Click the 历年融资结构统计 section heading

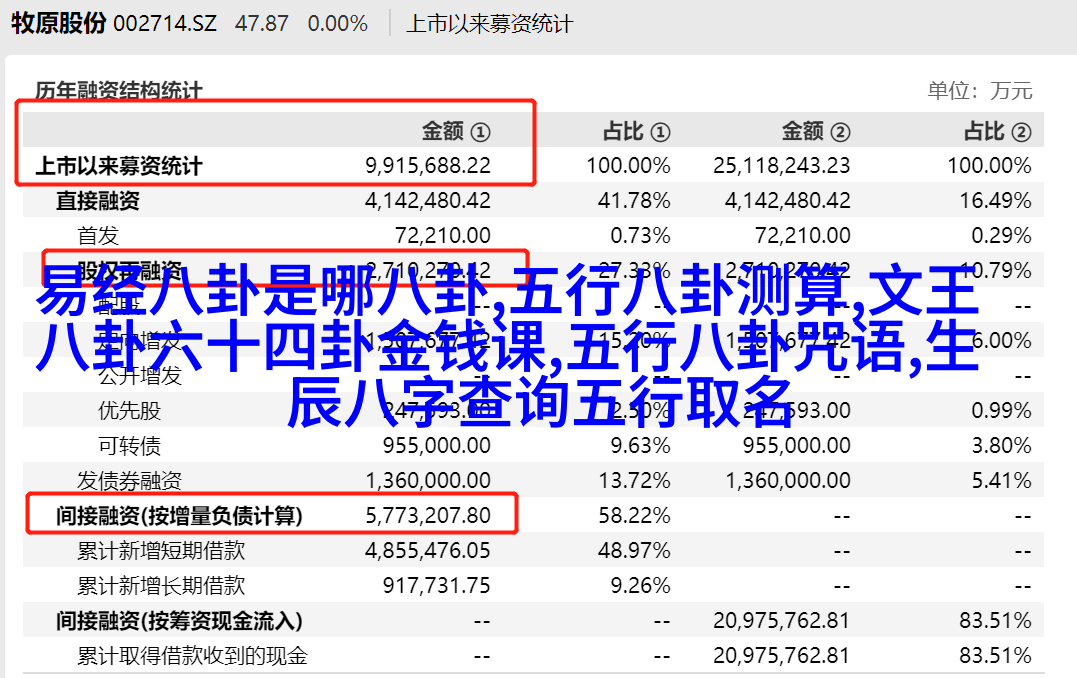(119, 91)
